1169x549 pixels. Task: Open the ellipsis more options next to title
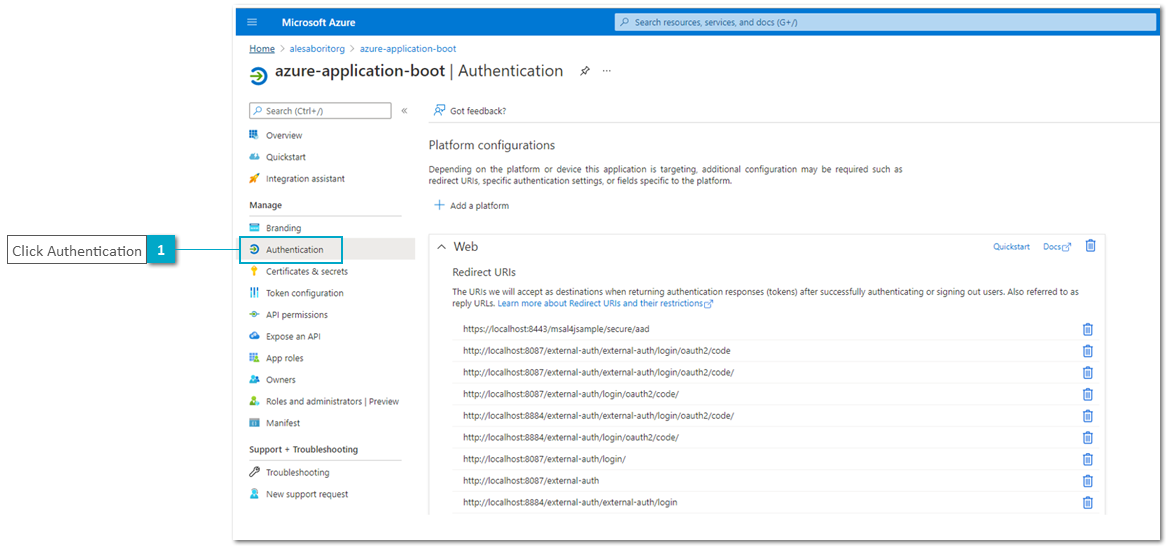coord(607,71)
